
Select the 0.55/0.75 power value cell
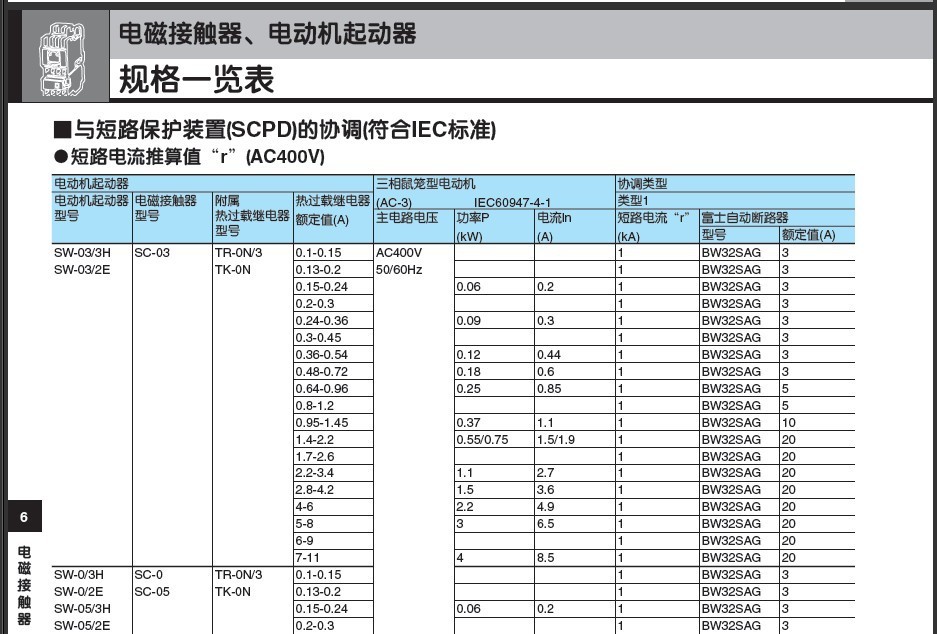pos(482,439)
